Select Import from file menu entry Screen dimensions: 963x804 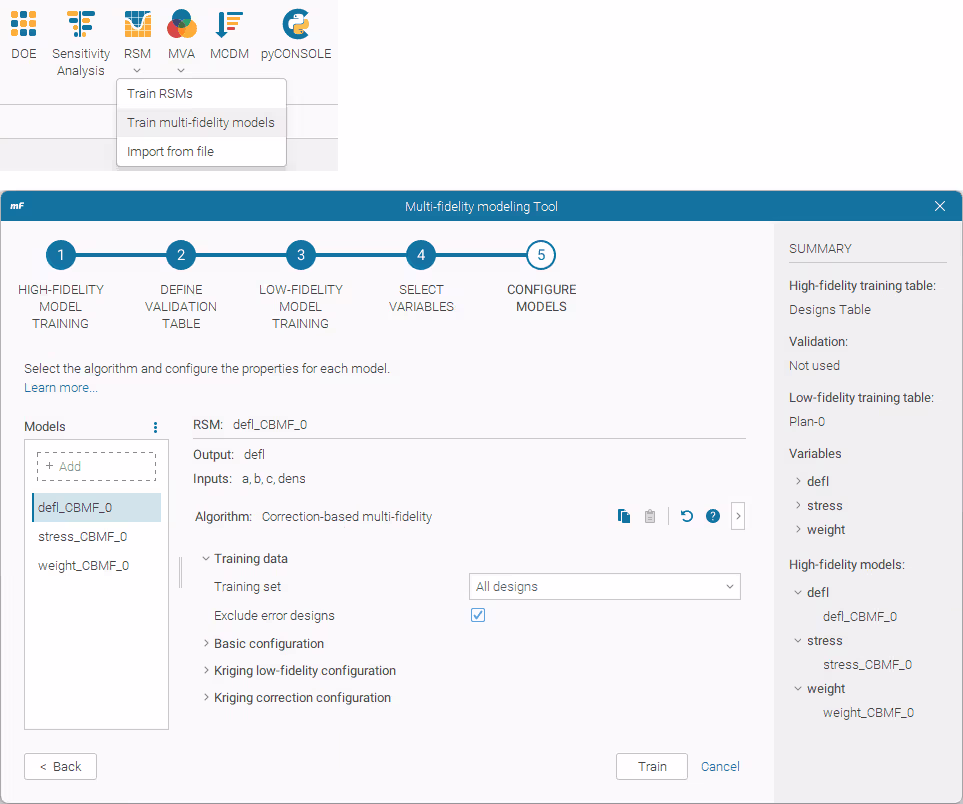pos(170,152)
